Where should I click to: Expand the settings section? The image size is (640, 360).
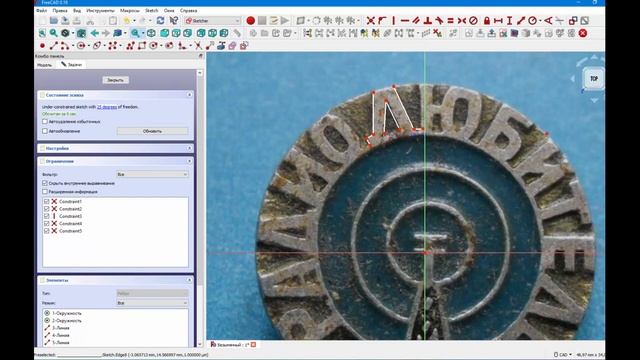pos(189,148)
